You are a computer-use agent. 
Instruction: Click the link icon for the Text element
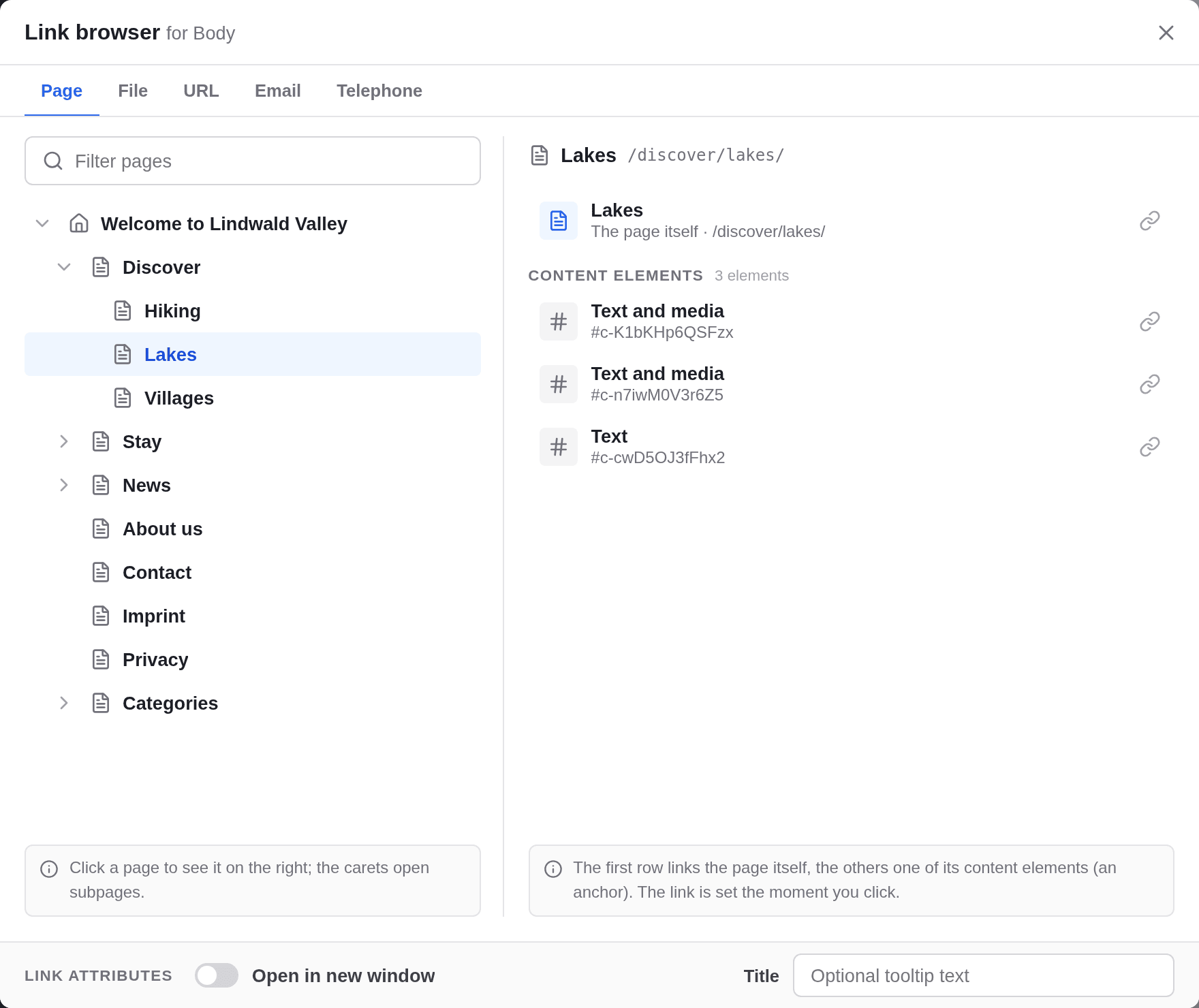click(x=1149, y=447)
